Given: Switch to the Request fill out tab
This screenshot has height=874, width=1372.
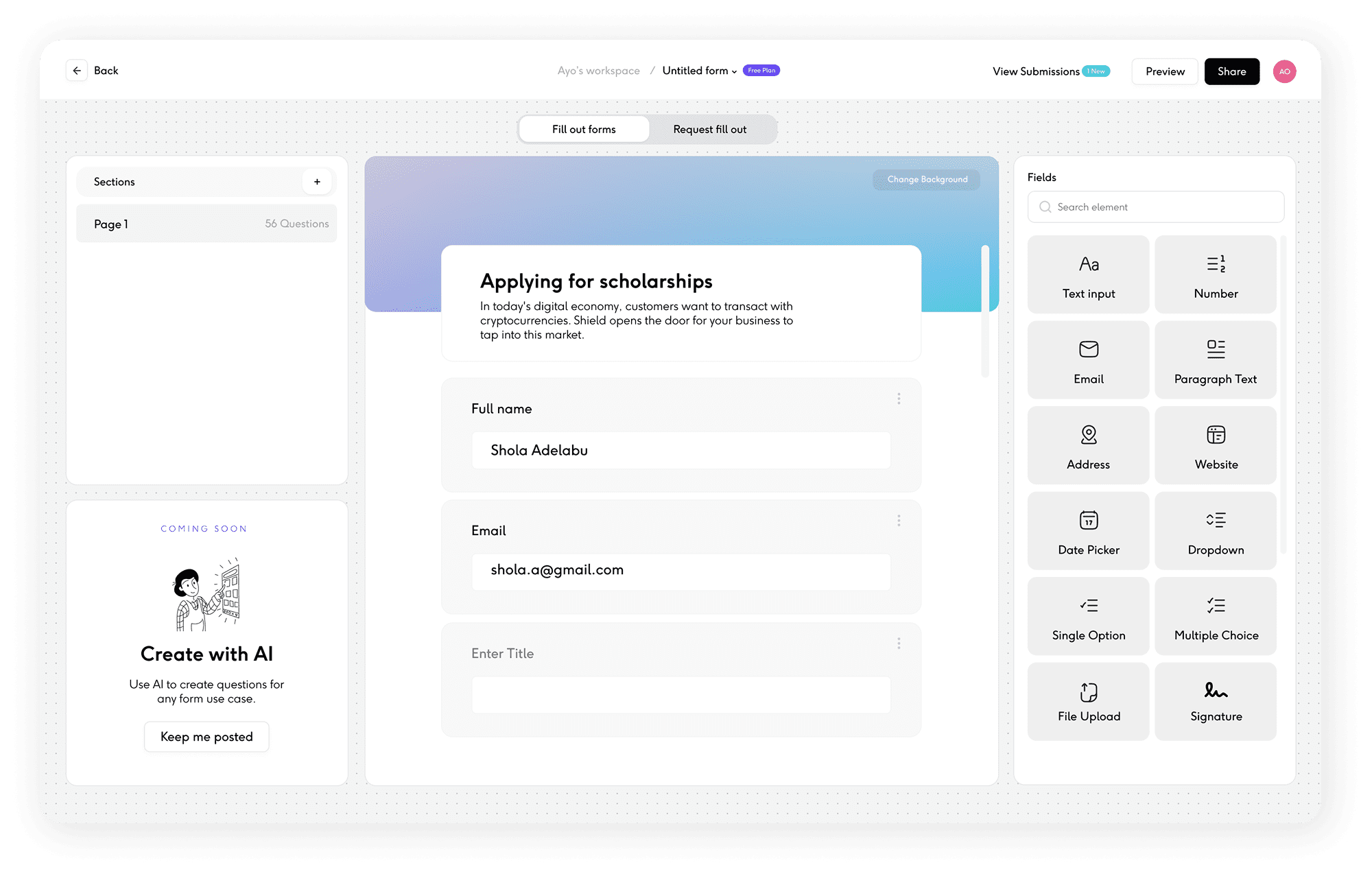Looking at the screenshot, I should 709,129.
